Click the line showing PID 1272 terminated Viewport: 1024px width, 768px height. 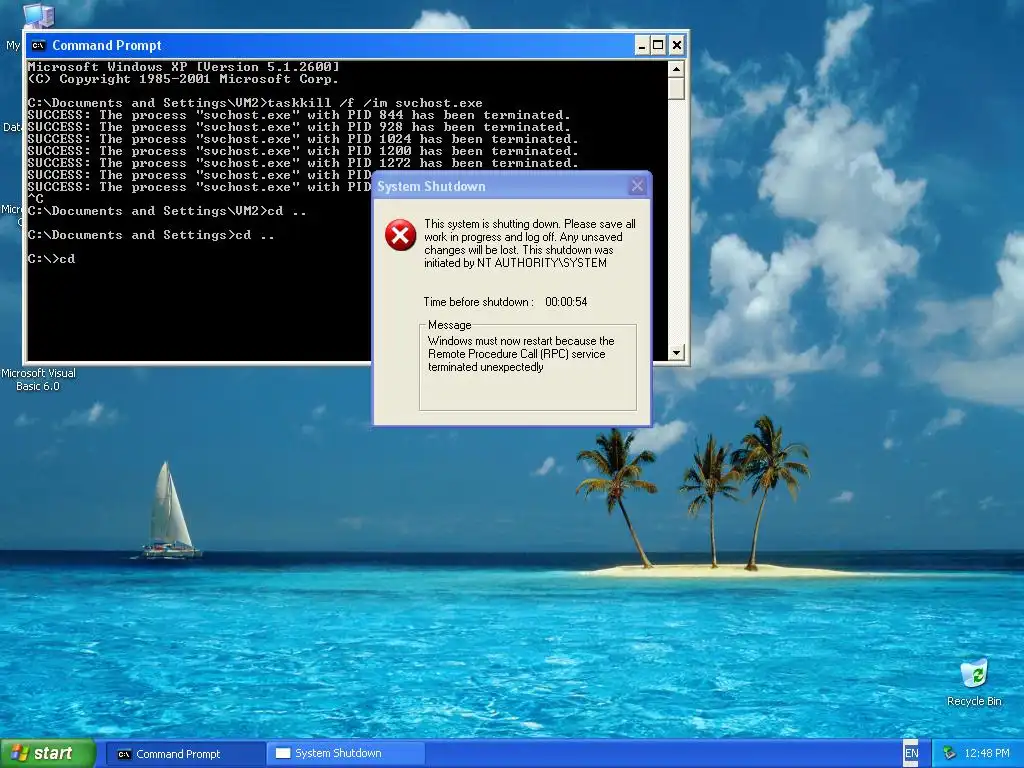[x=302, y=163]
